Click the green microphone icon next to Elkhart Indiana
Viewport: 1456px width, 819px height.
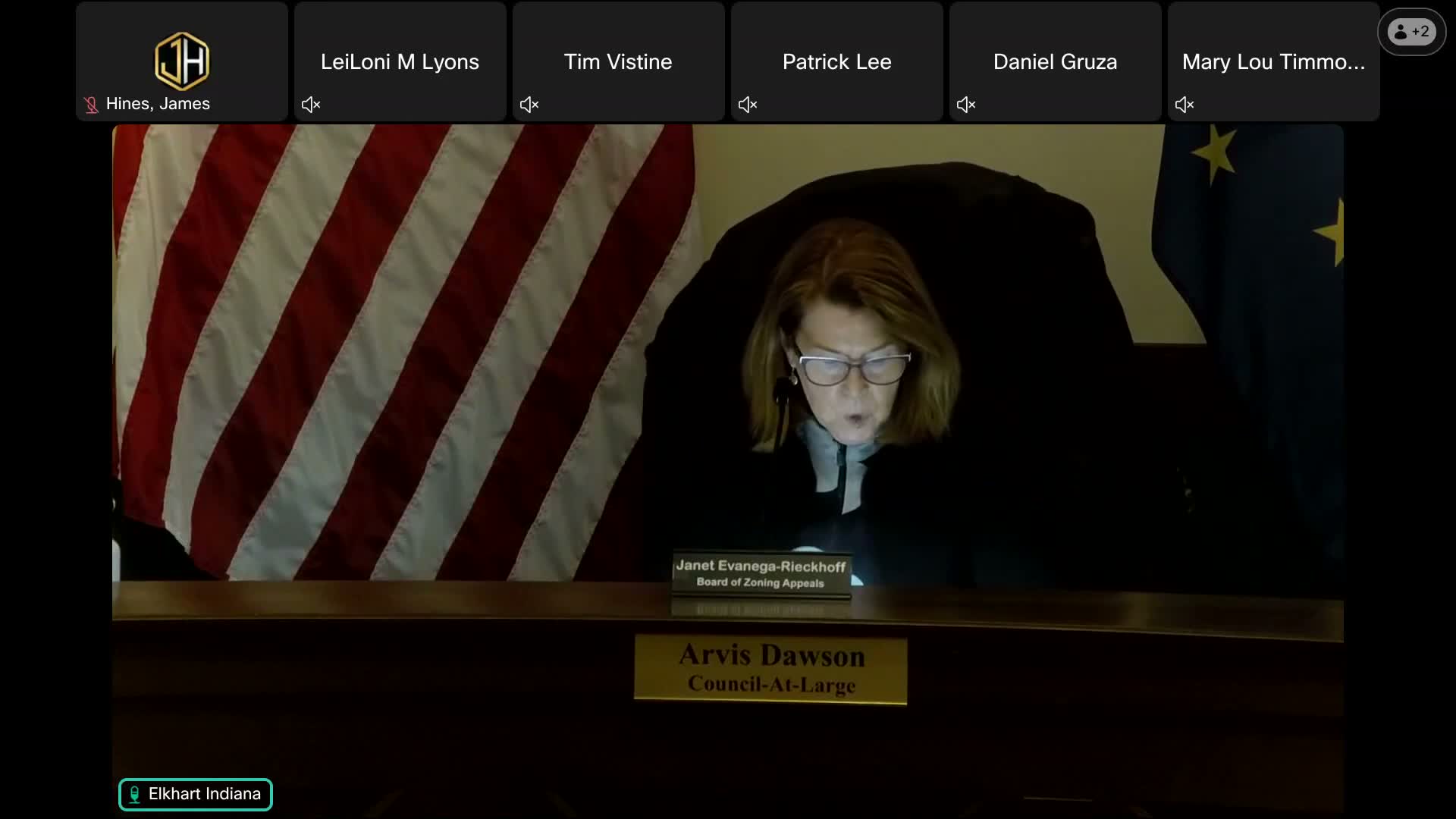pyautogui.click(x=134, y=794)
